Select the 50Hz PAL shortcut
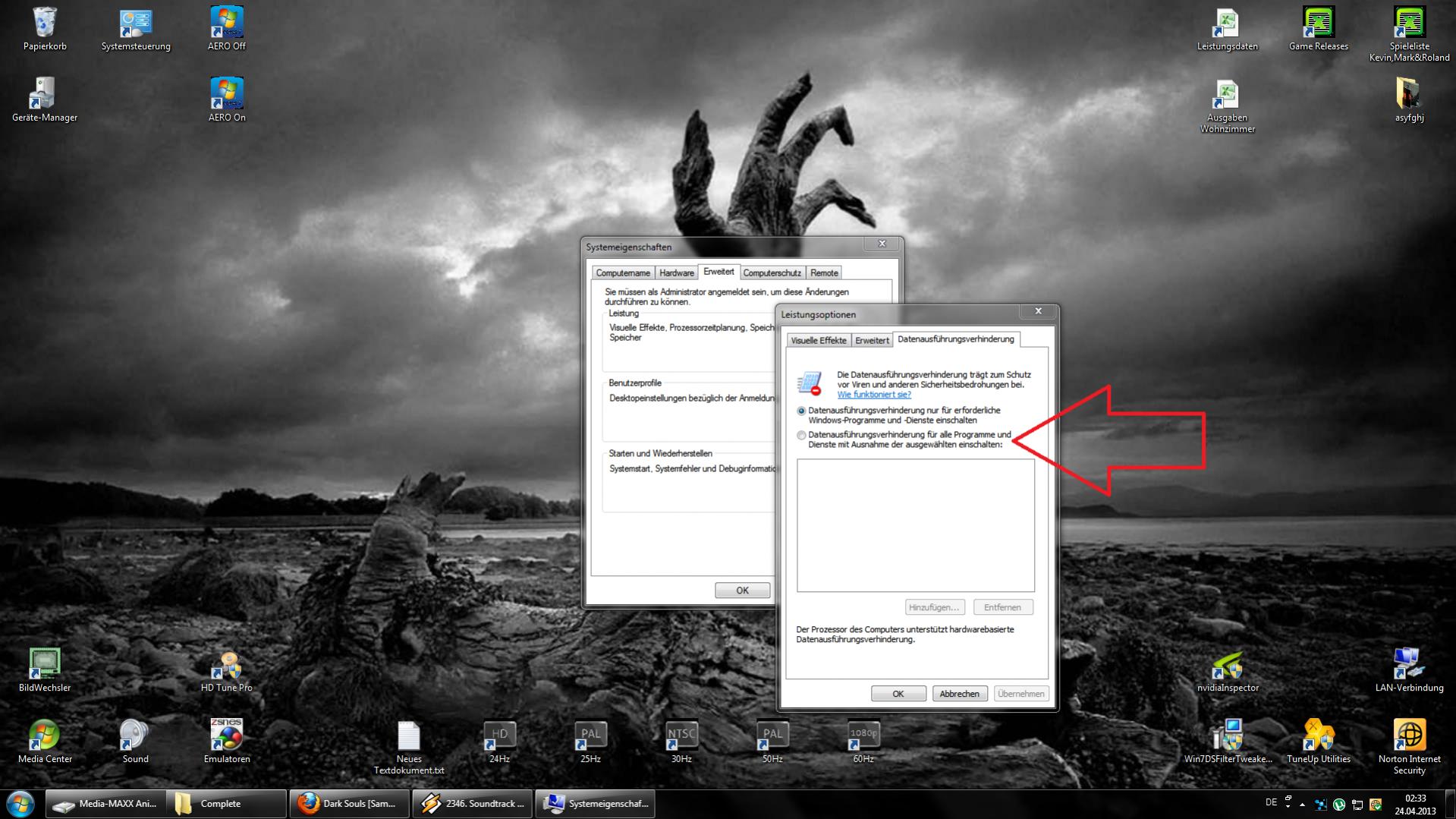This screenshot has width=1456, height=819. [772, 742]
